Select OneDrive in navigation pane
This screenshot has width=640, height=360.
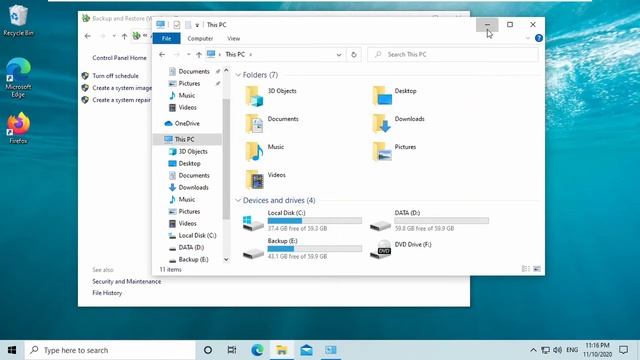[x=188, y=123]
